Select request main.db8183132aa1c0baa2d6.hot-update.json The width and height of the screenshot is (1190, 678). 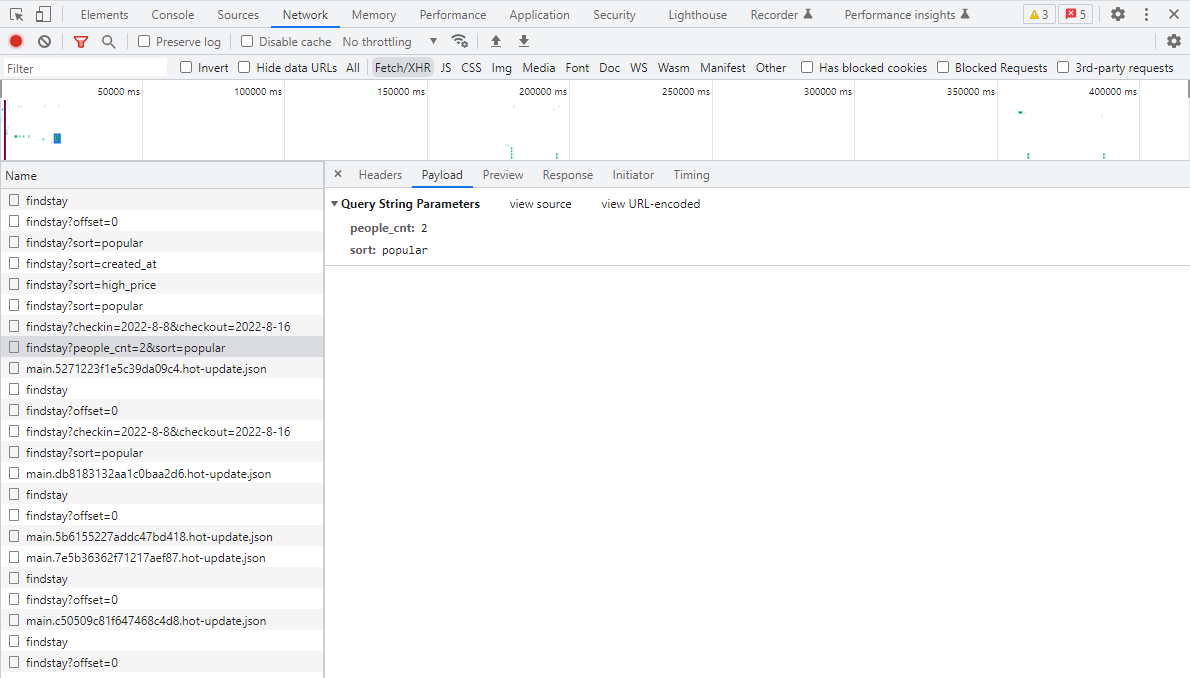[x=162, y=474]
